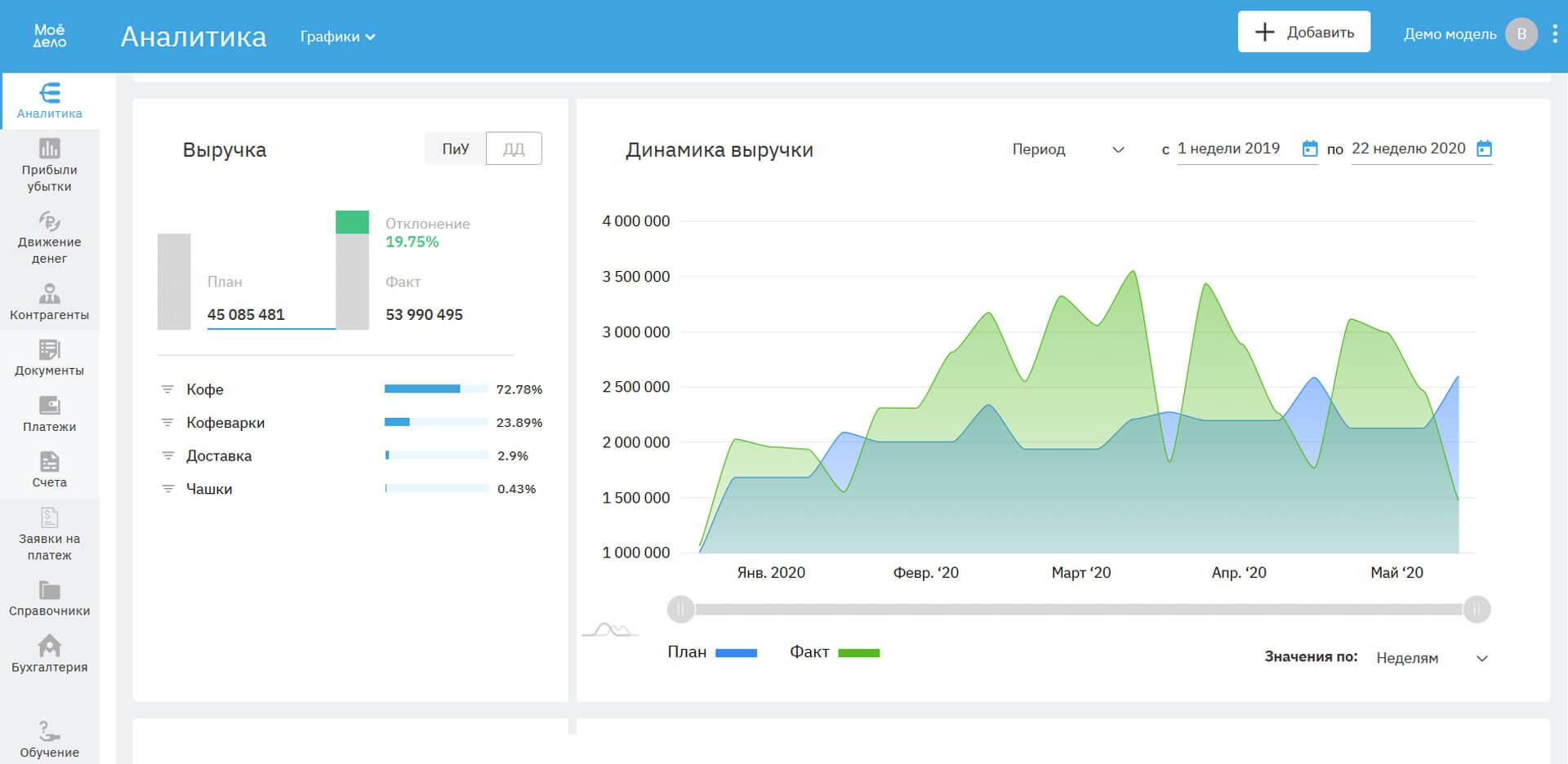
Task: Click the Кофе revenue category
Action: [x=205, y=389]
